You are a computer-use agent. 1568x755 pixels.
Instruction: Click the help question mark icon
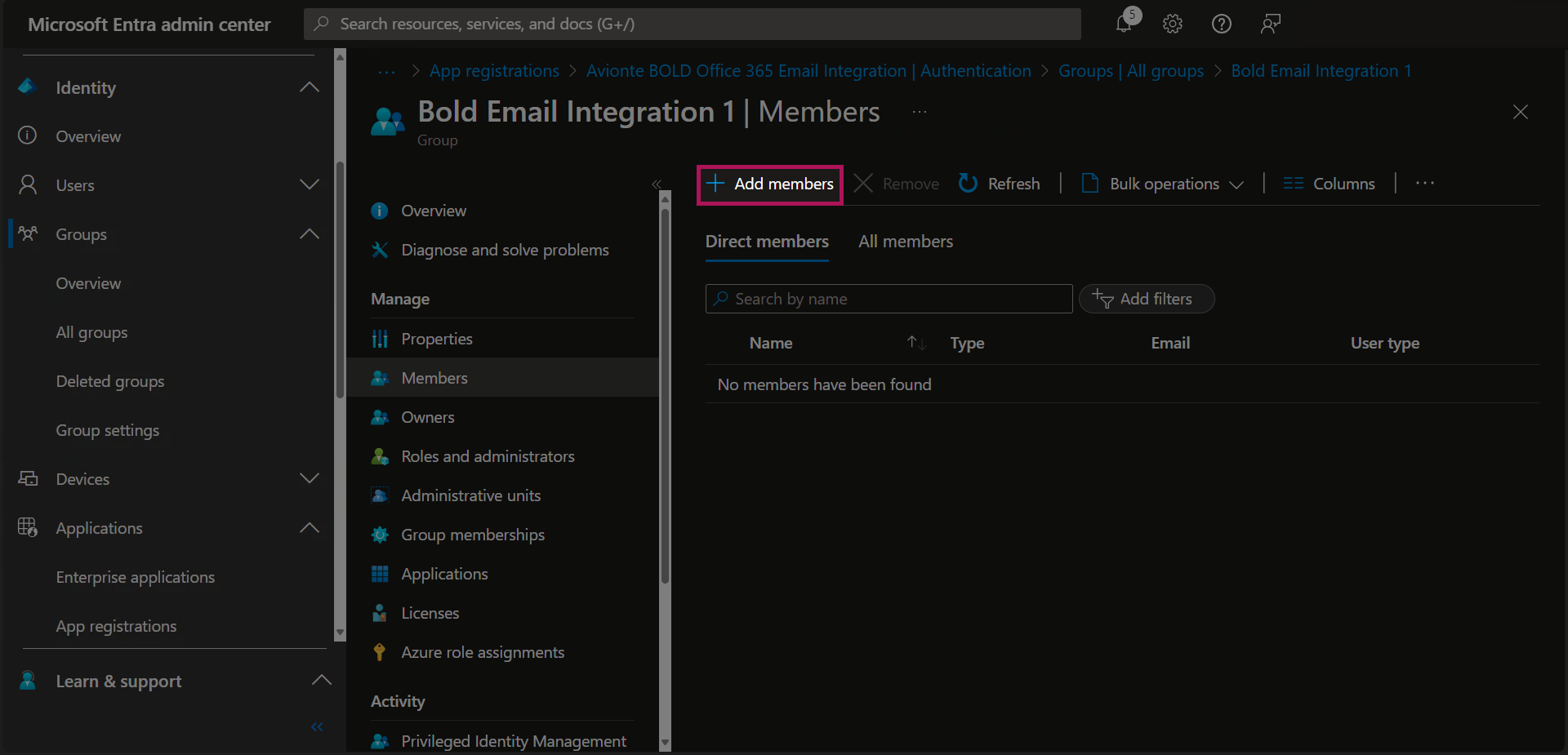click(x=1222, y=24)
